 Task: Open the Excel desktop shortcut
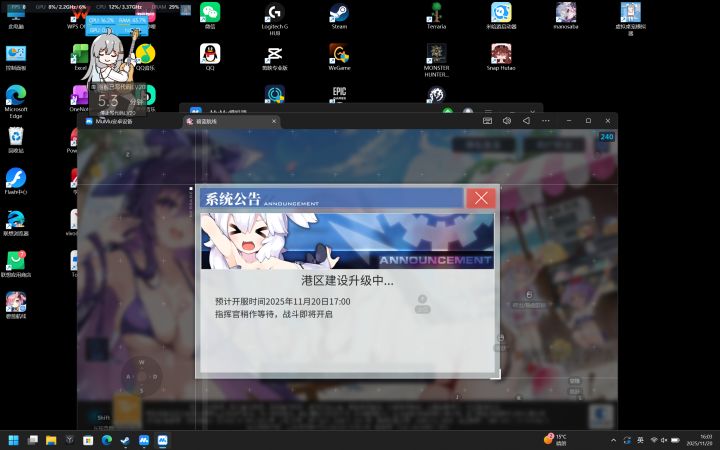[80, 57]
